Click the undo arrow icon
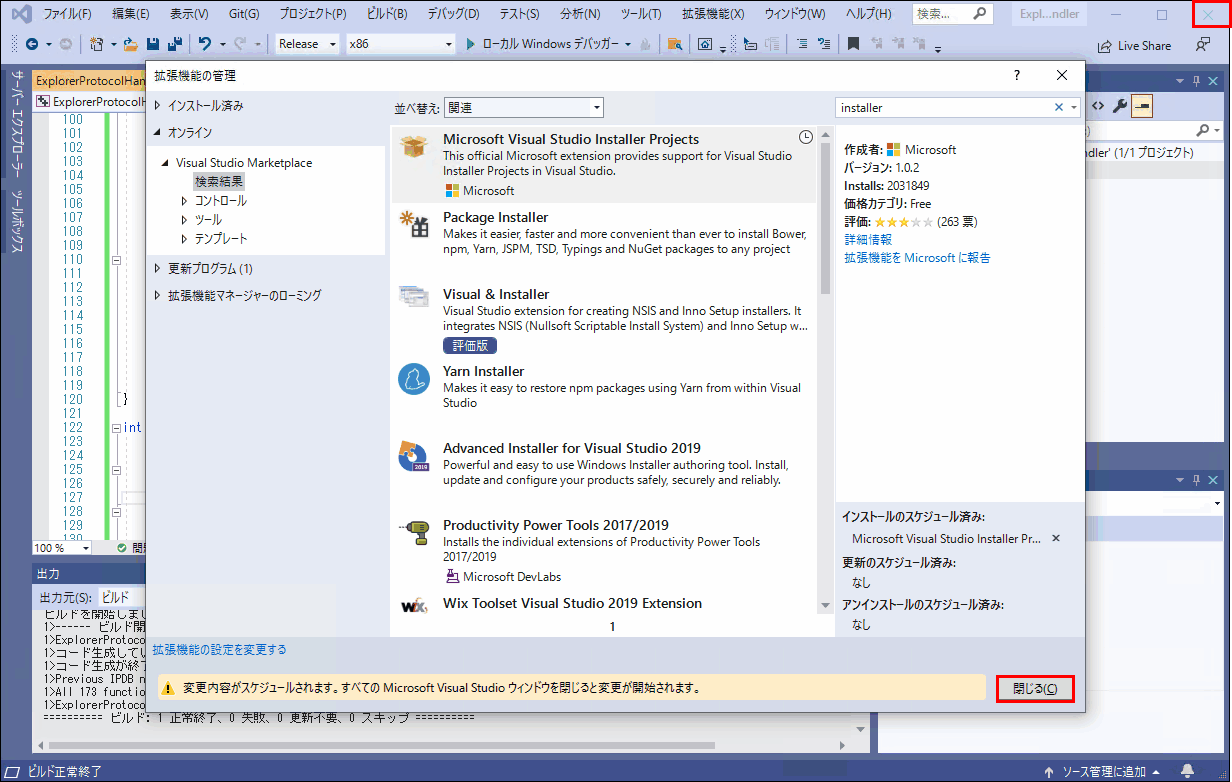Screen dimensions: 1232x782 pos(205,44)
